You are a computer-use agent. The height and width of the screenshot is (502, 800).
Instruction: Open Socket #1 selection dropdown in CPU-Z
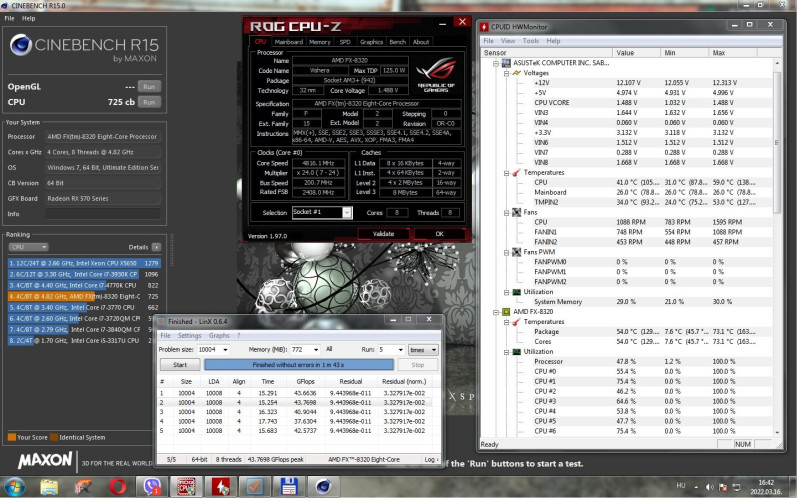pos(346,212)
